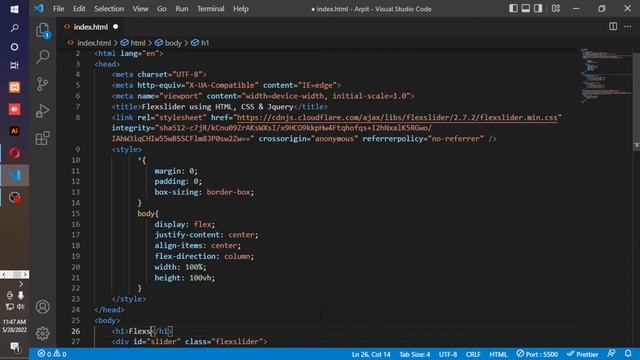Image resolution: width=640 pixels, height=360 pixels.
Task: Open editor More Actions ellipsis
Action: [628, 27]
